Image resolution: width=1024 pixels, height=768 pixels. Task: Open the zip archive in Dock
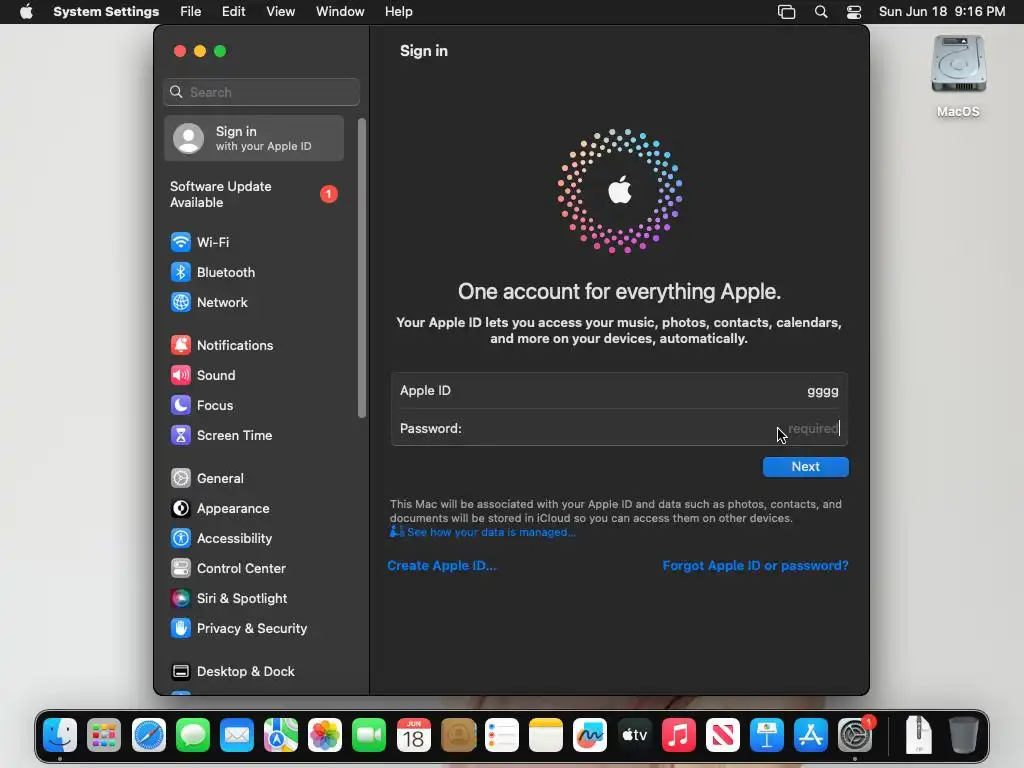918,735
